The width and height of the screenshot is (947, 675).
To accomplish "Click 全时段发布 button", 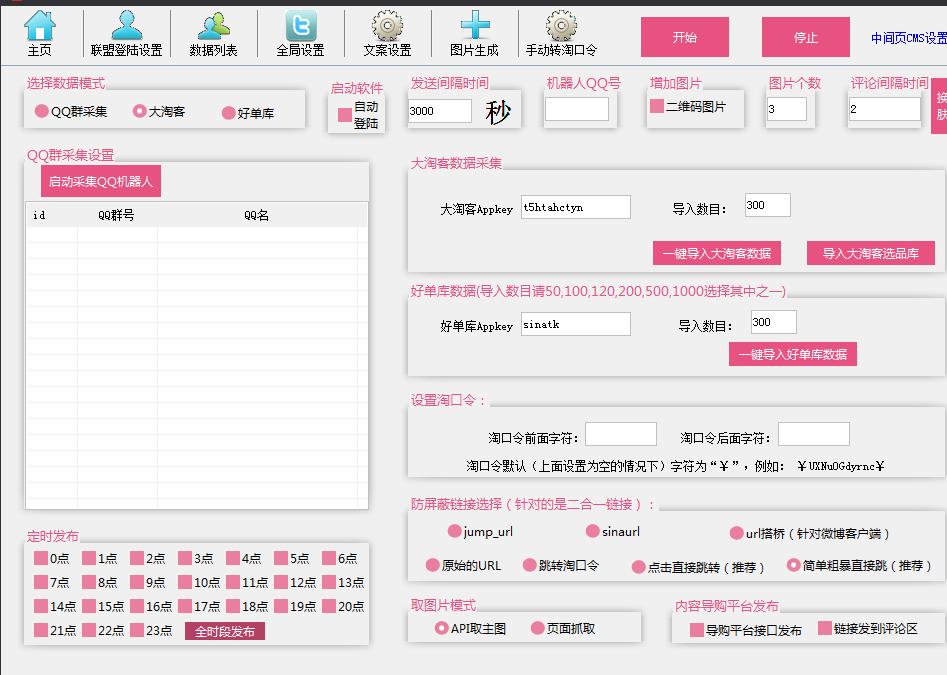I will pyautogui.click(x=225, y=631).
